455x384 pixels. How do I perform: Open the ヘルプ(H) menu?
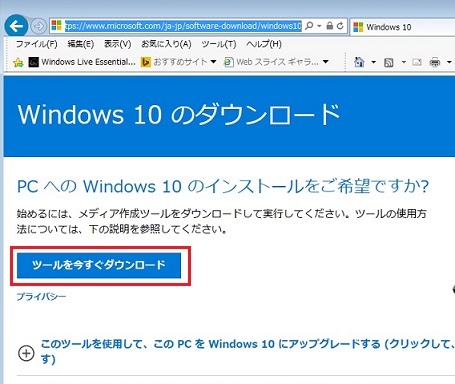click(264, 44)
